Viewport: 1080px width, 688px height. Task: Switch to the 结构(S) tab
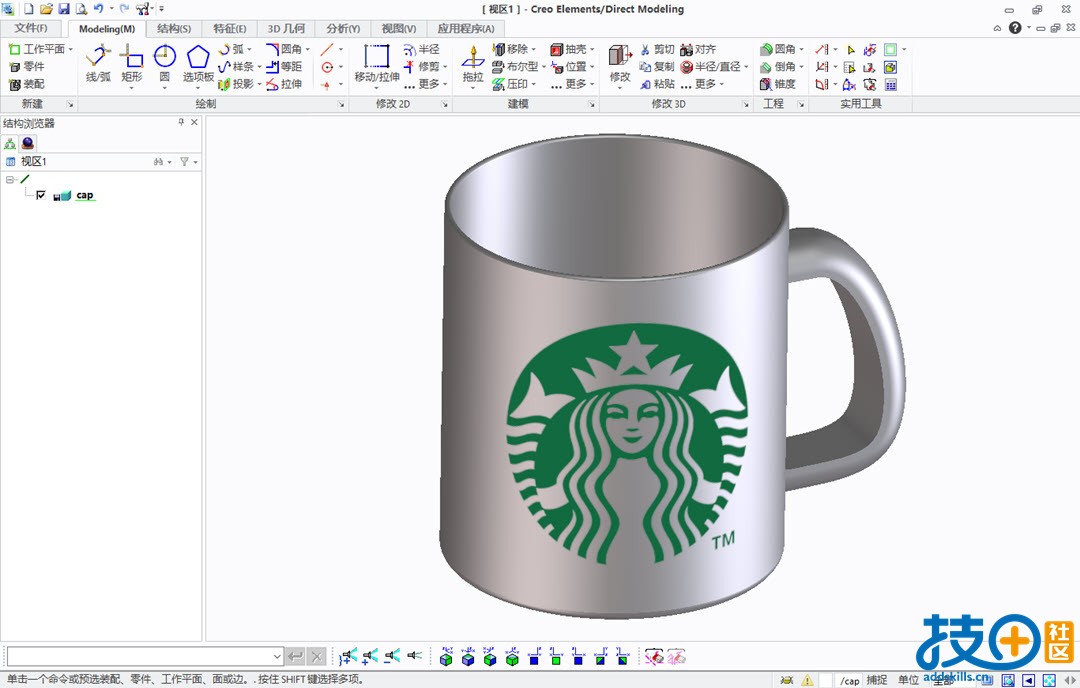point(174,28)
